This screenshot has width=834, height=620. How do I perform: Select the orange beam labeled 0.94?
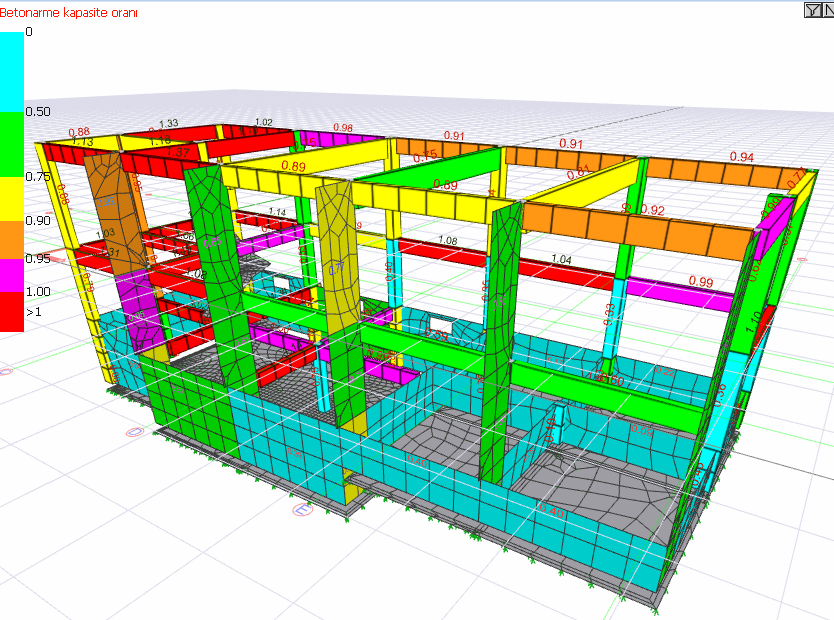720,174
